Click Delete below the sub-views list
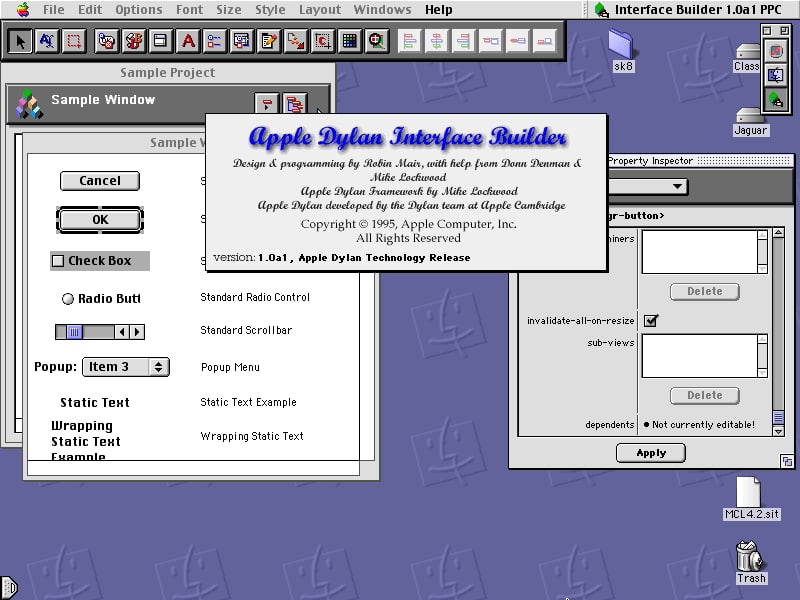 [705, 395]
